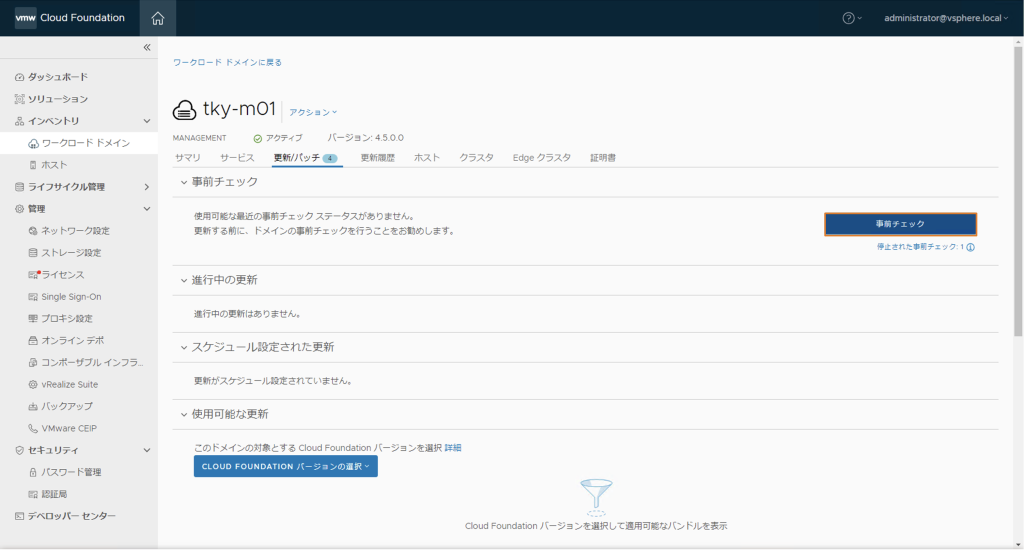
Task: Click the ソリューション sidebar icon
Action: pyautogui.click(x=20, y=99)
